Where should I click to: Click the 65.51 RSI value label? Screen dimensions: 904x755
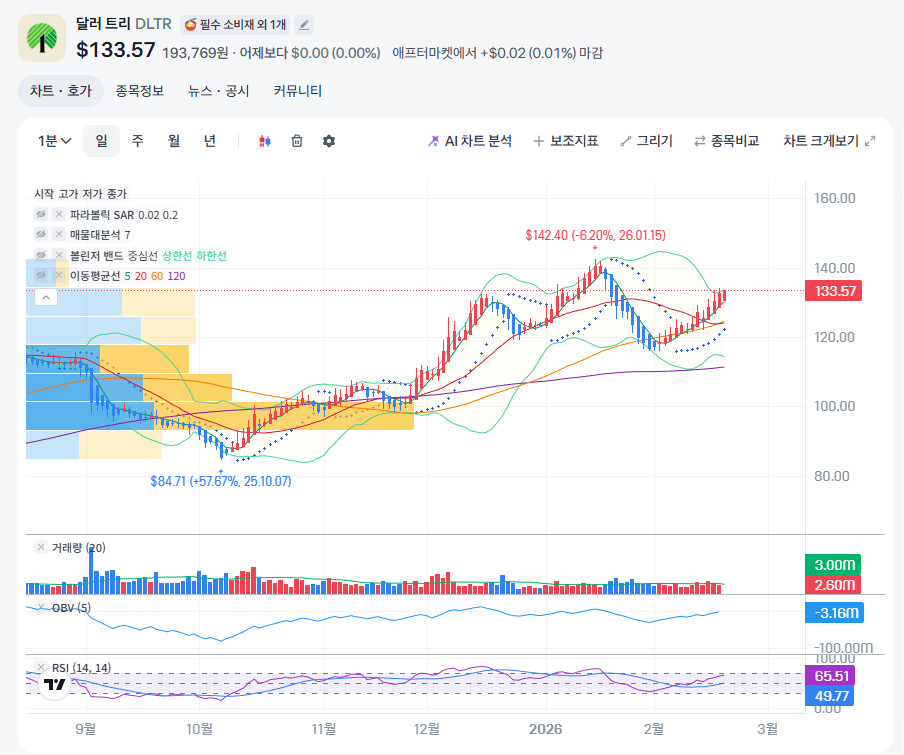pyautogui.click(x=830, y=675)
